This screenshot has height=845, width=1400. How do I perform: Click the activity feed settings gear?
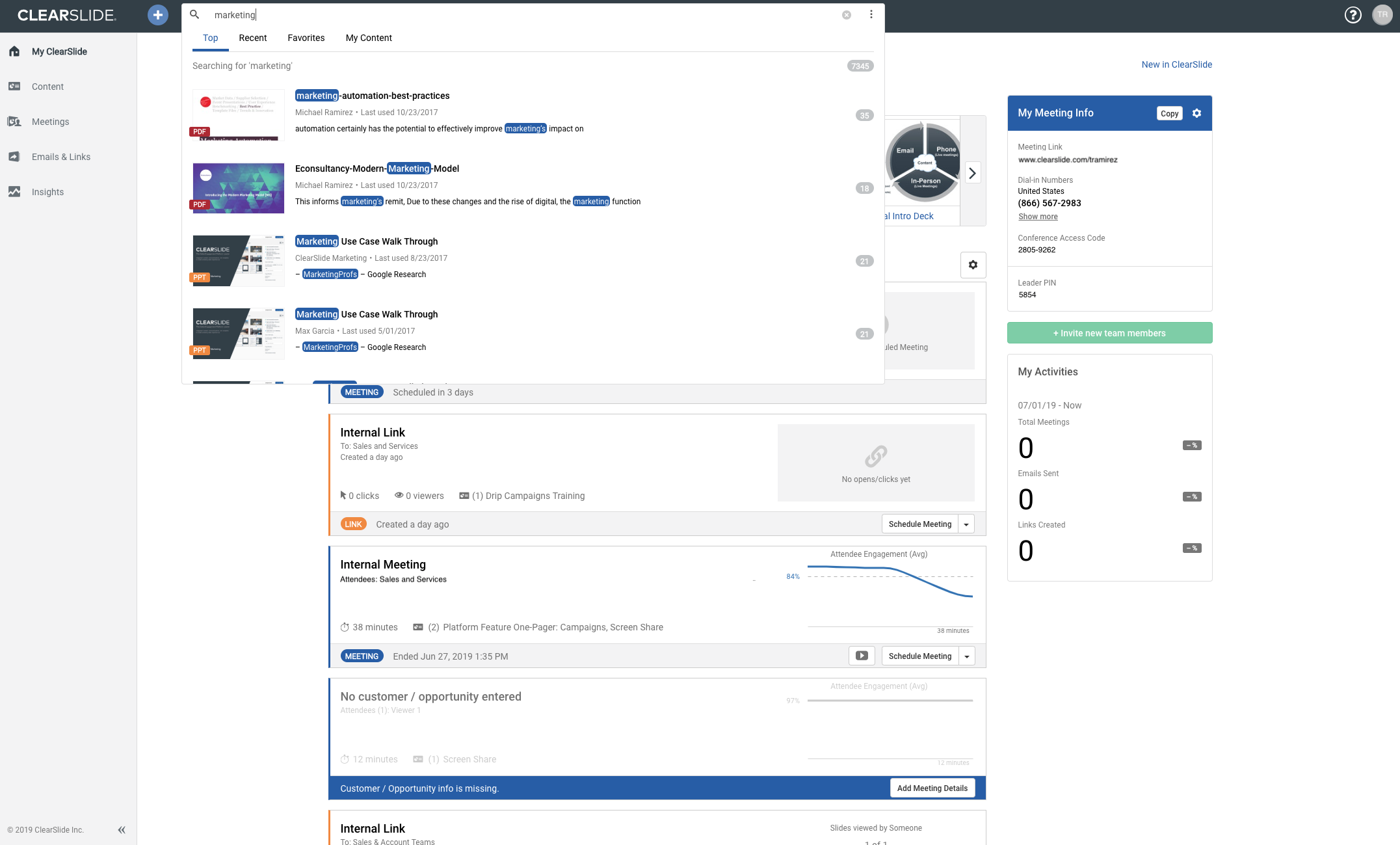[x=973, y=265]
